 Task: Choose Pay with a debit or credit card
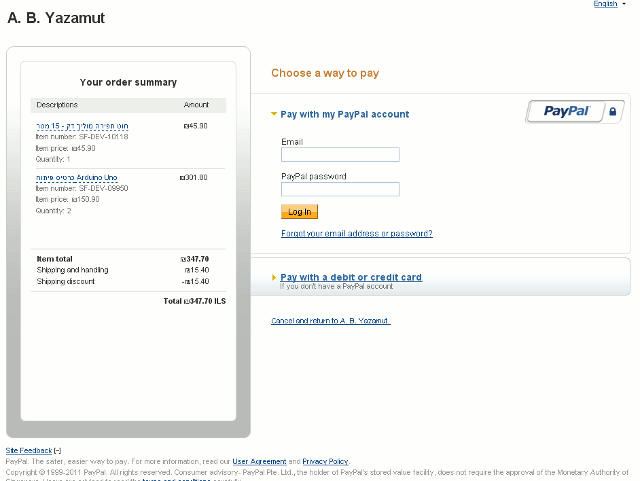[351, 277]
